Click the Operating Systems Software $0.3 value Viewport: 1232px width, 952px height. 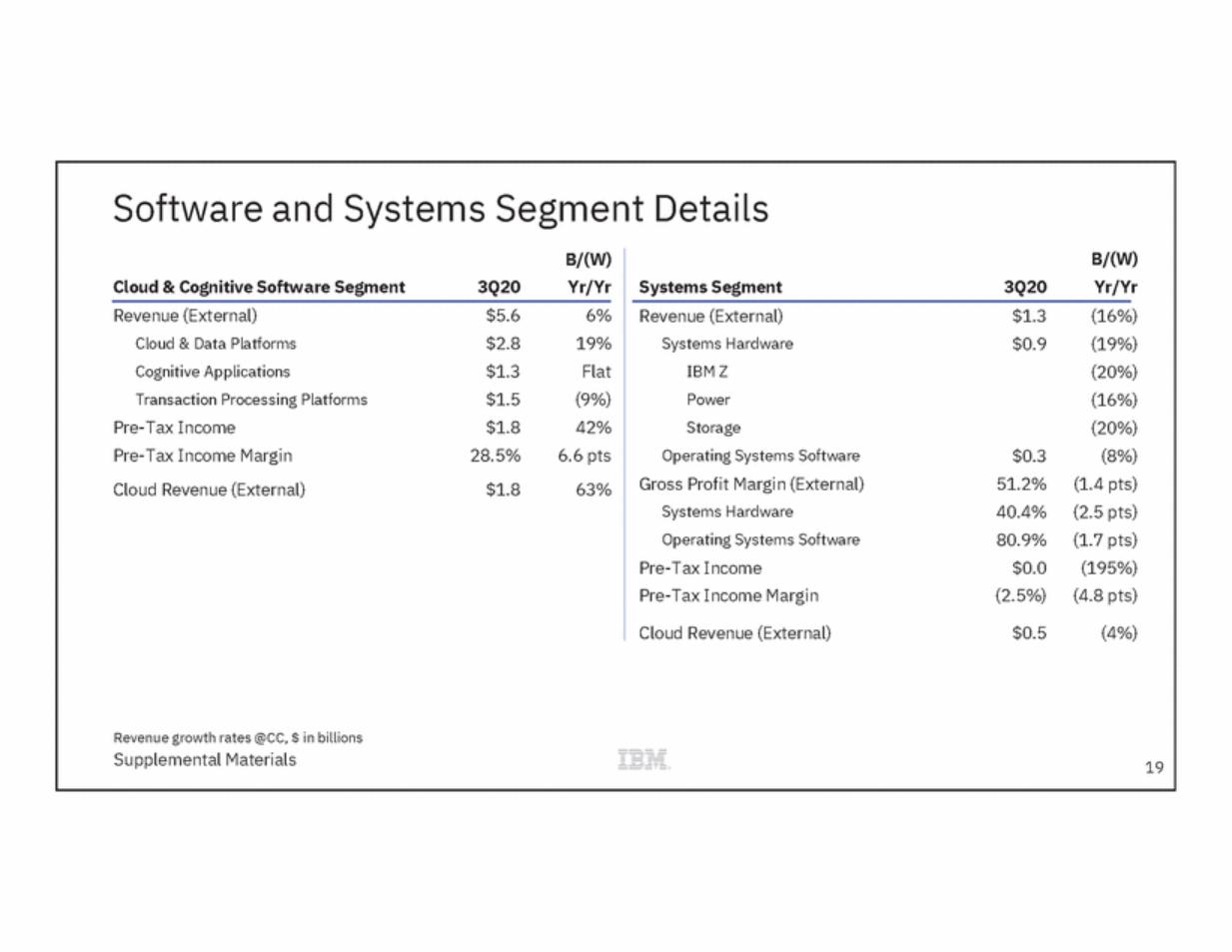(x=1029, y=456)
